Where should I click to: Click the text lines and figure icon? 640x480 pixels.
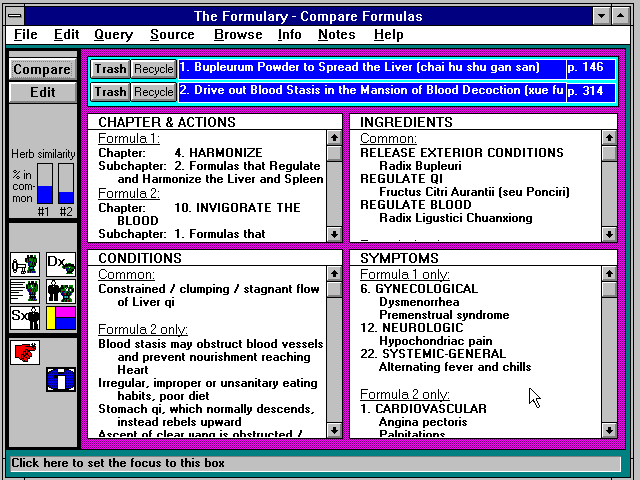point(25,292)
